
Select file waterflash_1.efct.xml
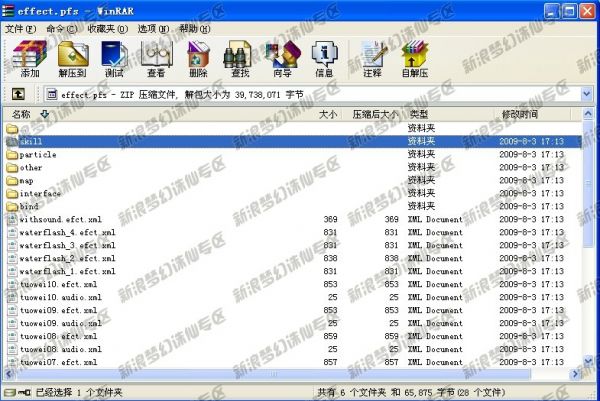(67, 272)
